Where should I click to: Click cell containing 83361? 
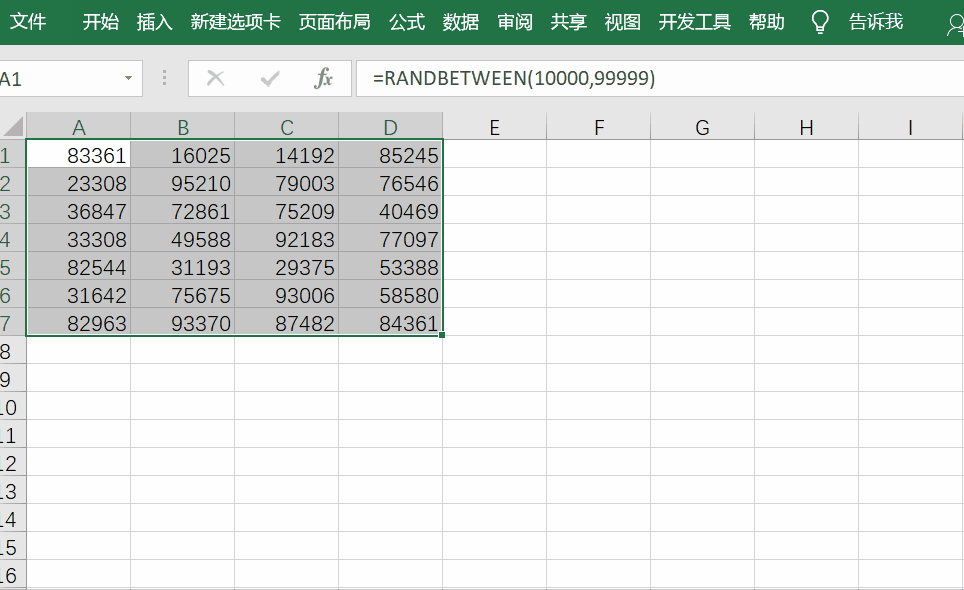[x=79, y=155]
